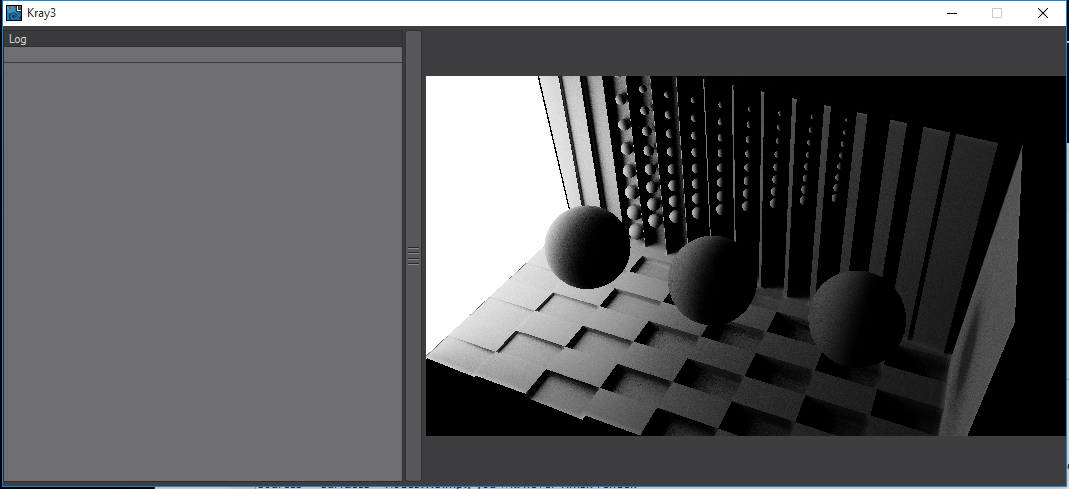Click the maximize window button

996,13
